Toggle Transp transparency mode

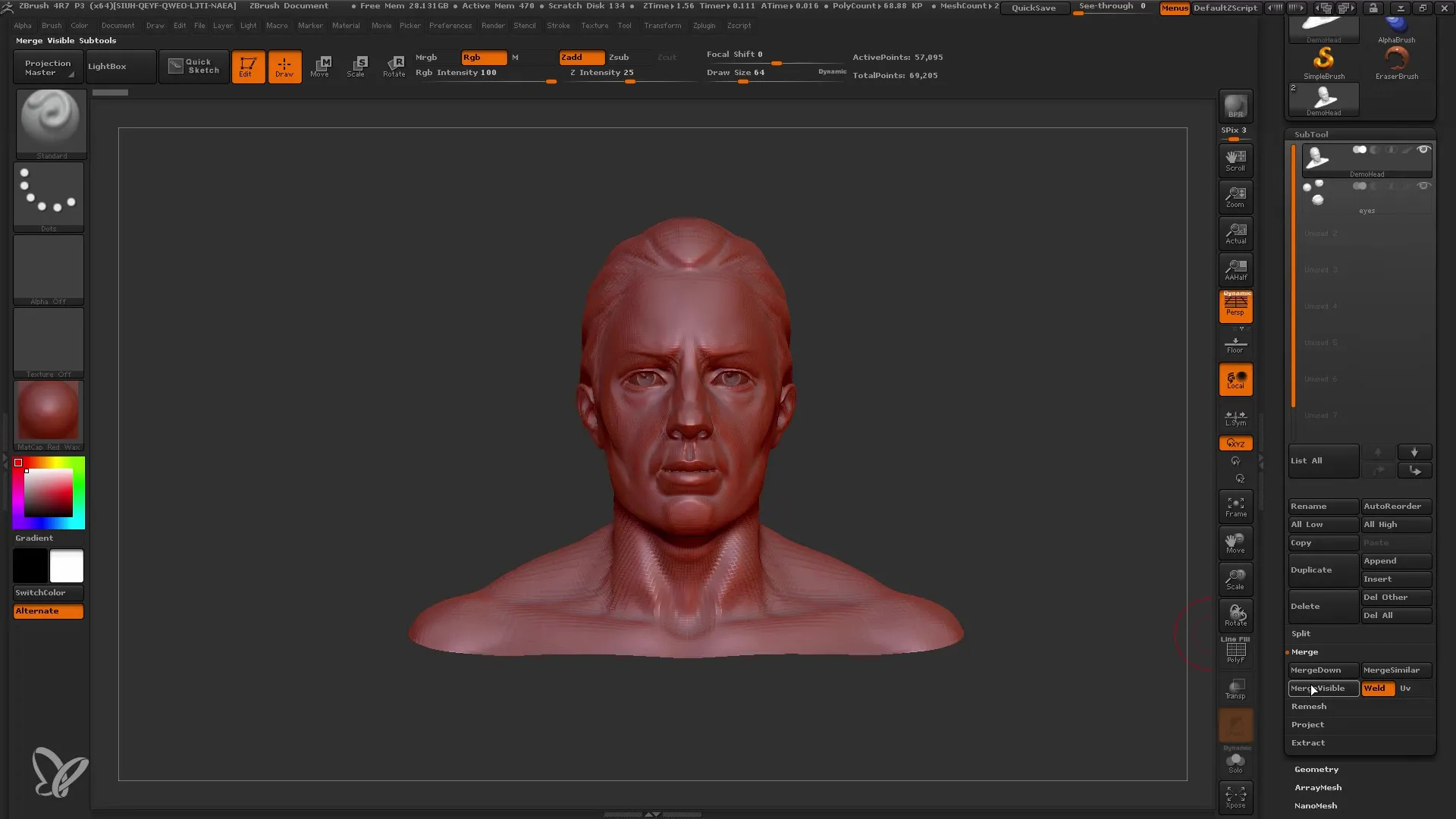[1235, 689]
